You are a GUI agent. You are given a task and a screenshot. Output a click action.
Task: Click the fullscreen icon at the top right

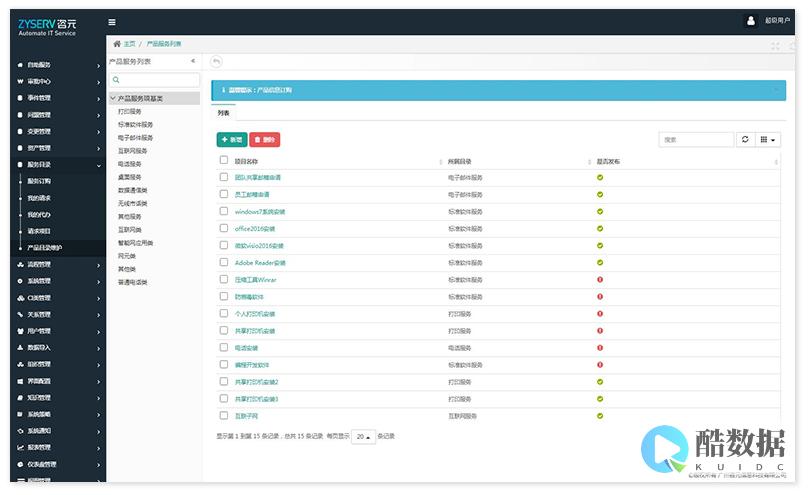[x=775, y=46]
